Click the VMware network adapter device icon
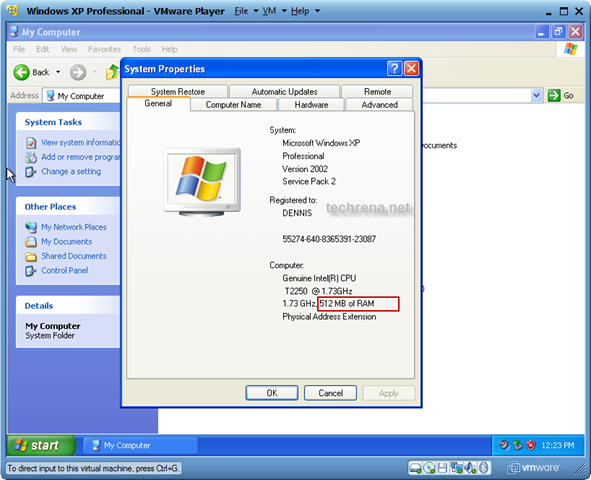This screenshot has height=480, width=591. 456,468
